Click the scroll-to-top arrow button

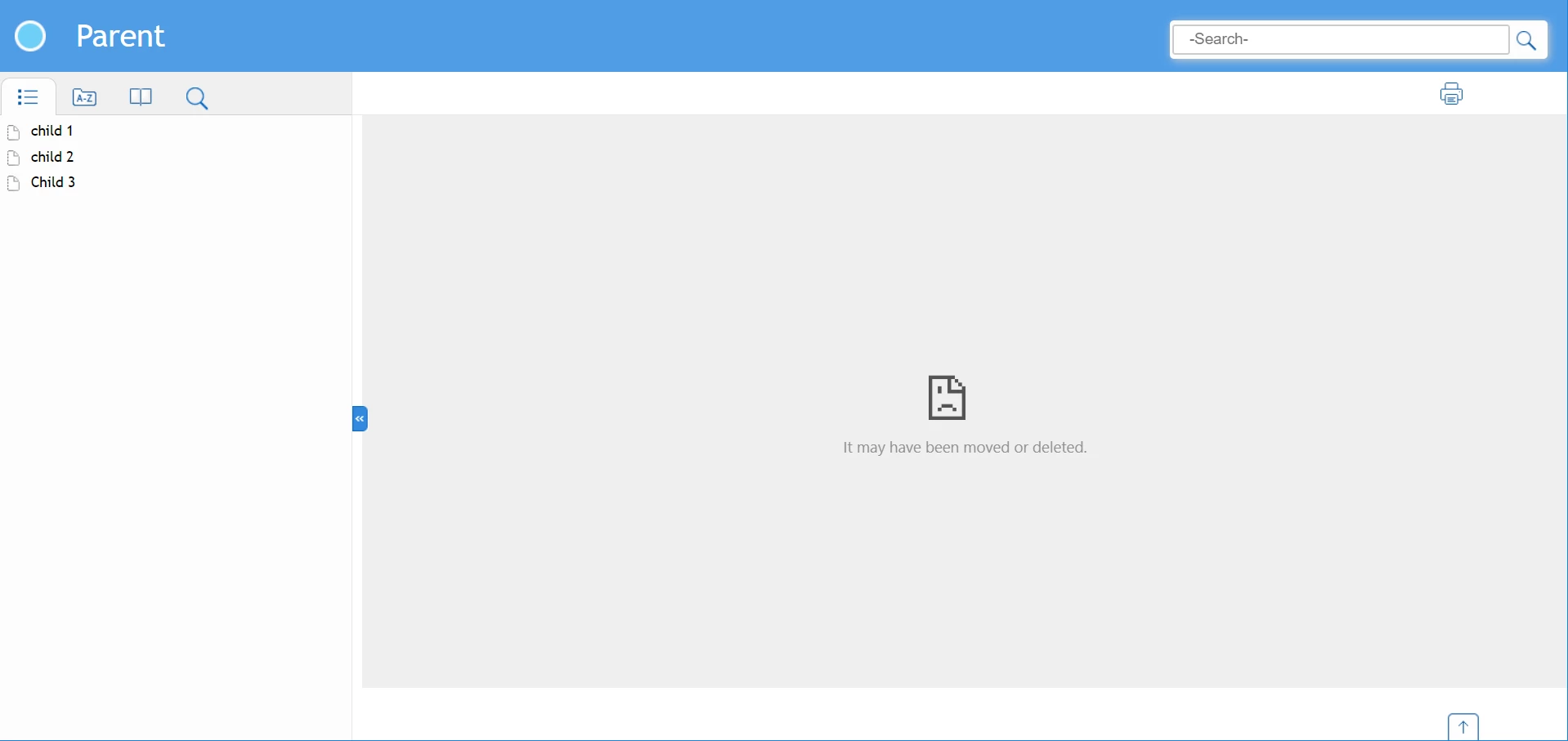(x=1463, y=727)
